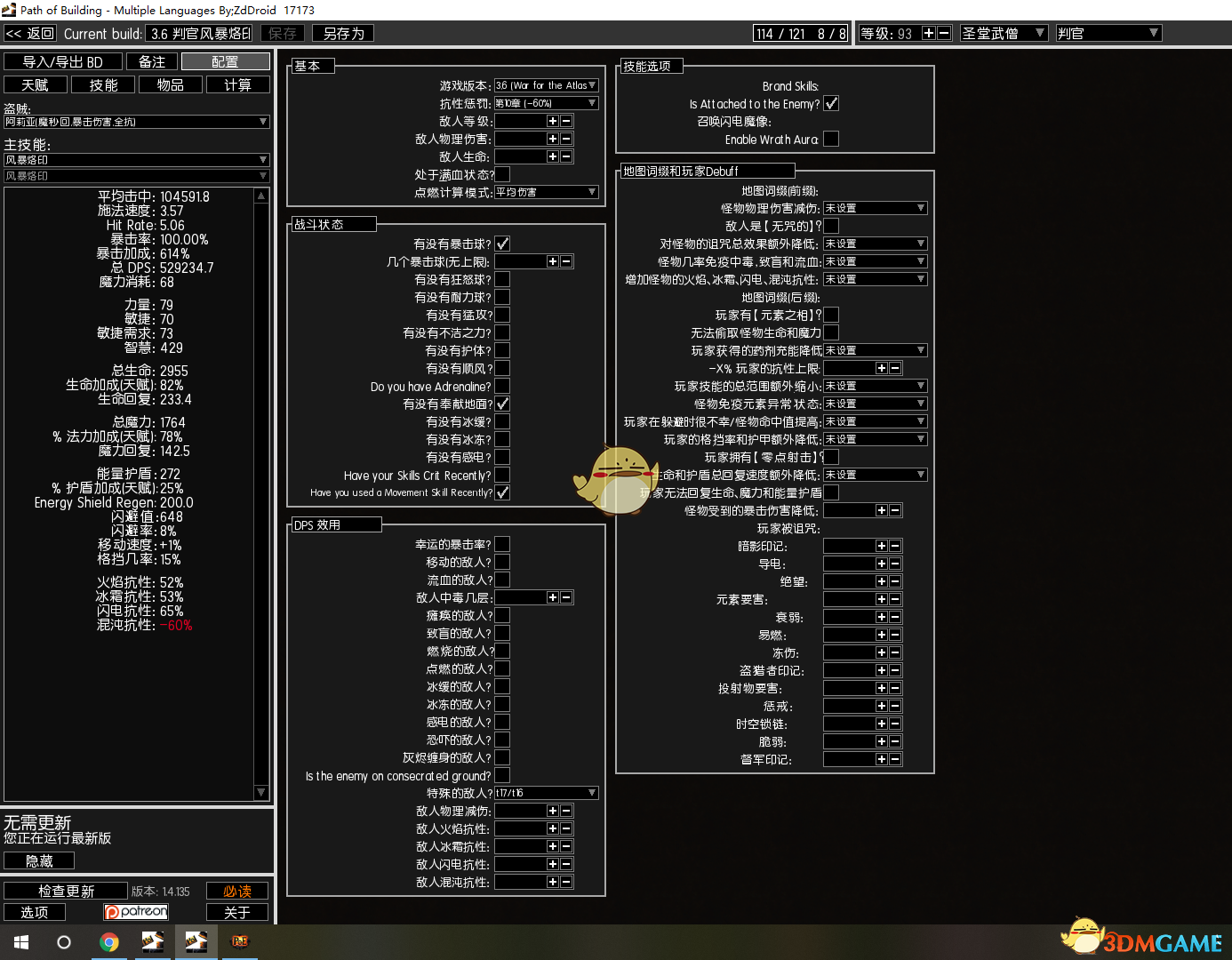Click the stats panel scrollbar down arrow
The width and height of the screenshot is (1232, 960).
(x=261, y=792)
